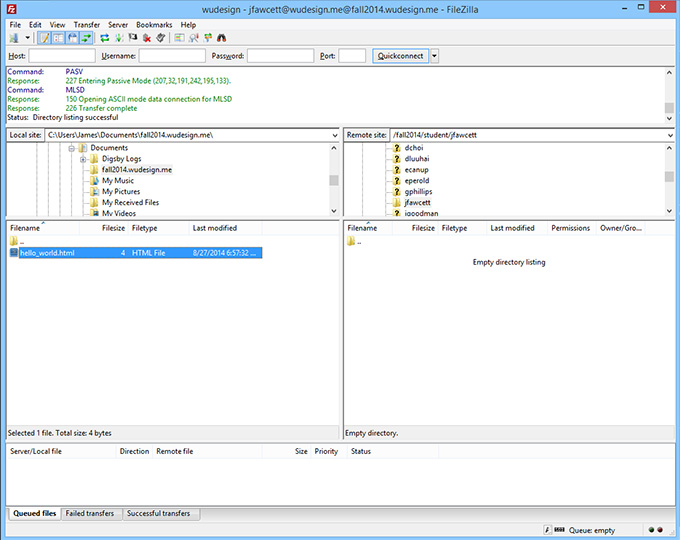Click the local directory tree scrollbar
680x540 pixels.
point(333,180)
